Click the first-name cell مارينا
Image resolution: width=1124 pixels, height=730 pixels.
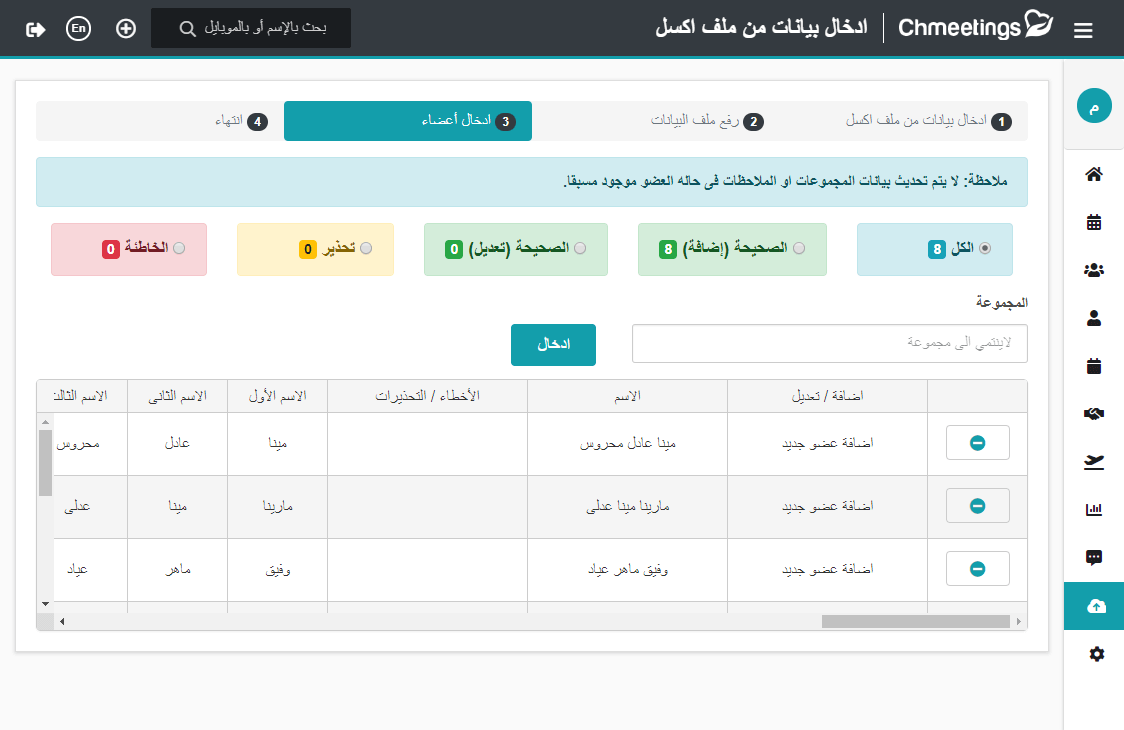tap(277, 507)
